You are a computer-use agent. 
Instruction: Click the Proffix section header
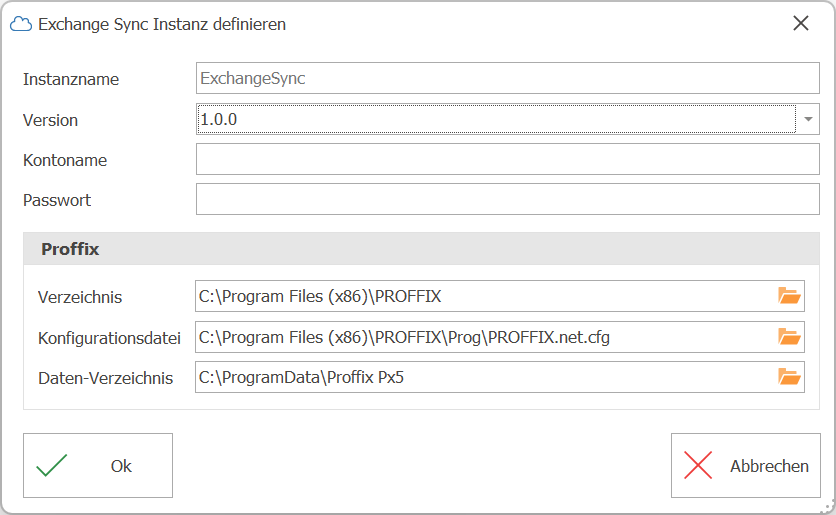421,249
